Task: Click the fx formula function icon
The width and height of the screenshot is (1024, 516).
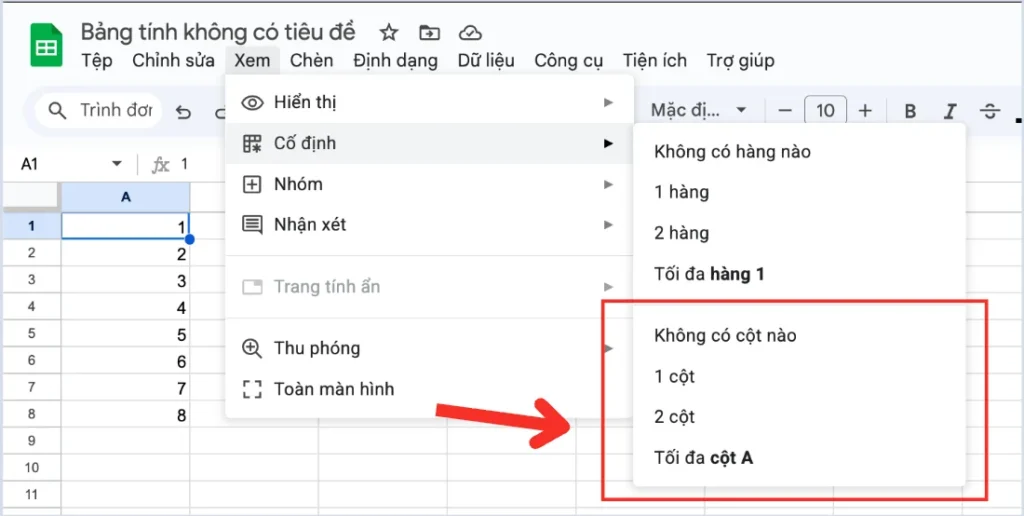Action: click(160, 165)
